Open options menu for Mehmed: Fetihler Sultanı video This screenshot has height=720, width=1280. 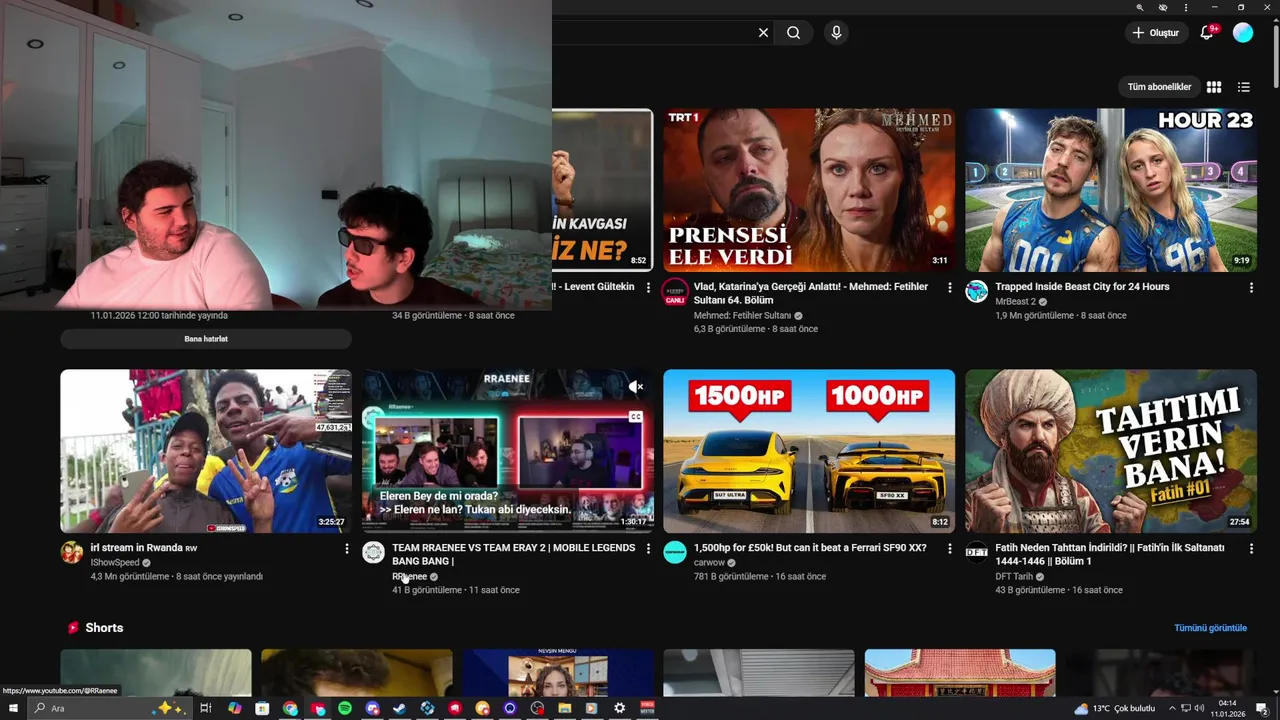[950, 288]
